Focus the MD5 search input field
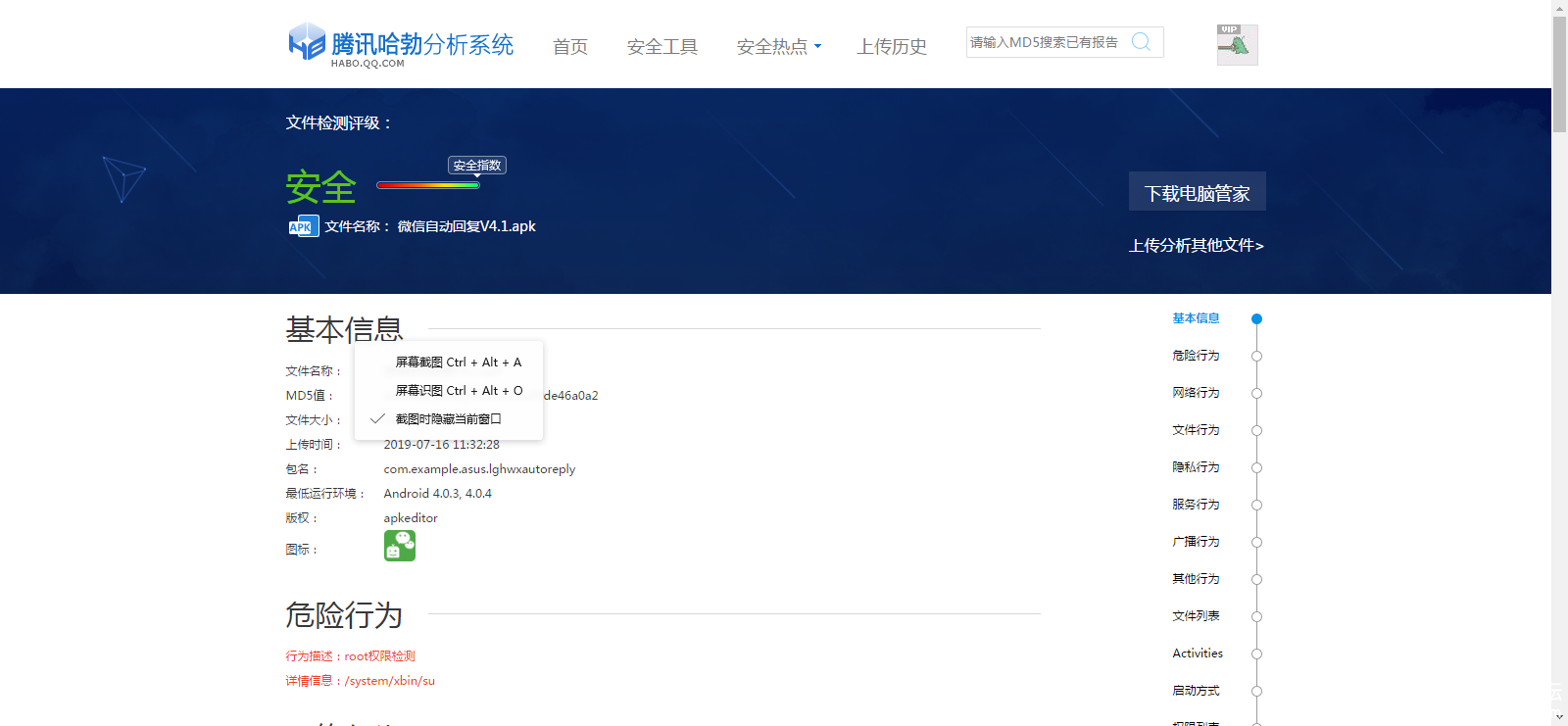This screenshot has height=726, width=1568. [x=1045, y=42]
